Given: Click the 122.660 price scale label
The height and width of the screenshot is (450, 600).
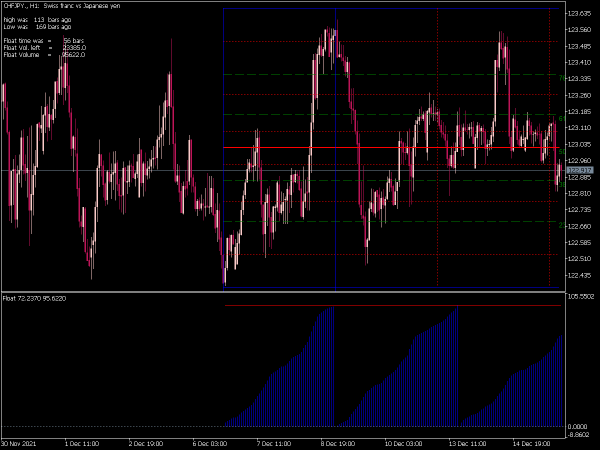Looking at the screenshot, I should click(579, 226).
